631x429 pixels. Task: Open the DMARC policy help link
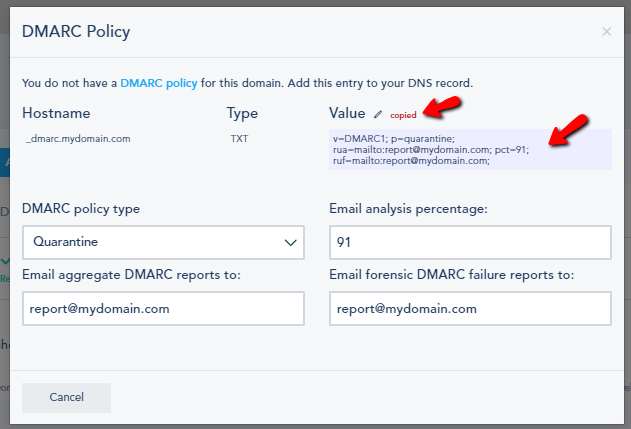click(159, 83)
